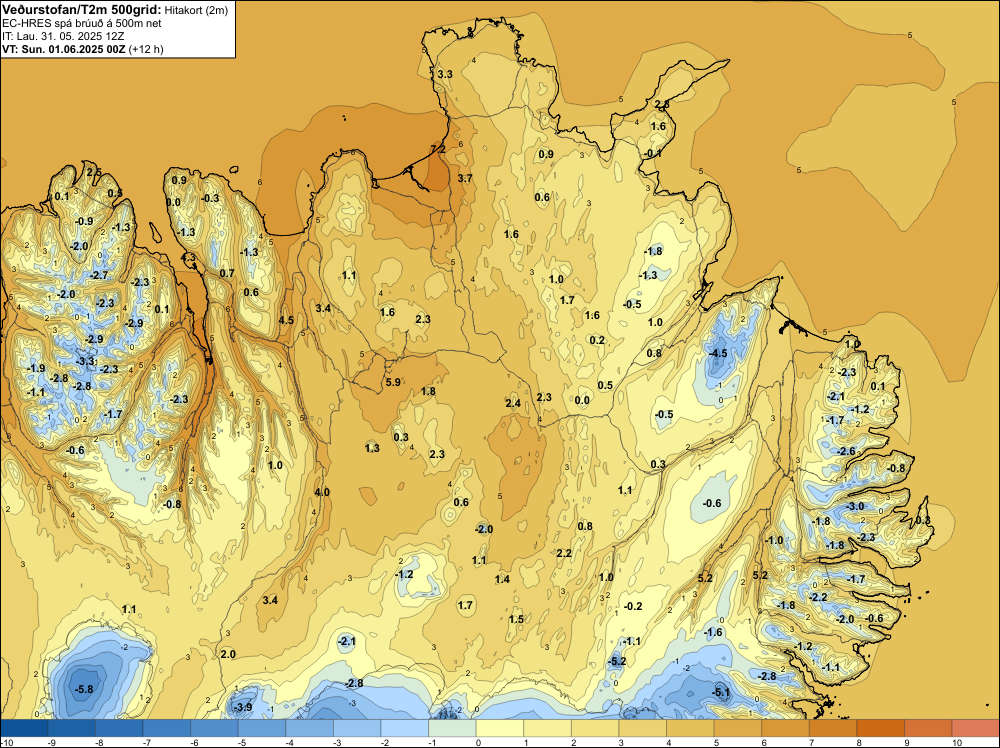
Task: Click the temperature value "-2.7"
Action: (99, 275)
